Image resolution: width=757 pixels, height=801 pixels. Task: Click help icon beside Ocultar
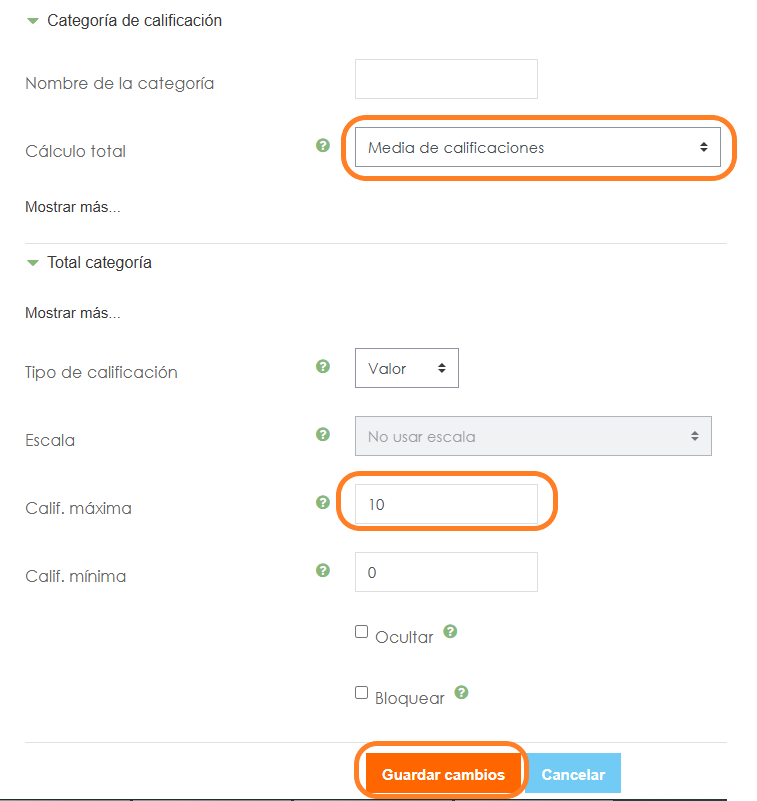click(x=450, y=632)
